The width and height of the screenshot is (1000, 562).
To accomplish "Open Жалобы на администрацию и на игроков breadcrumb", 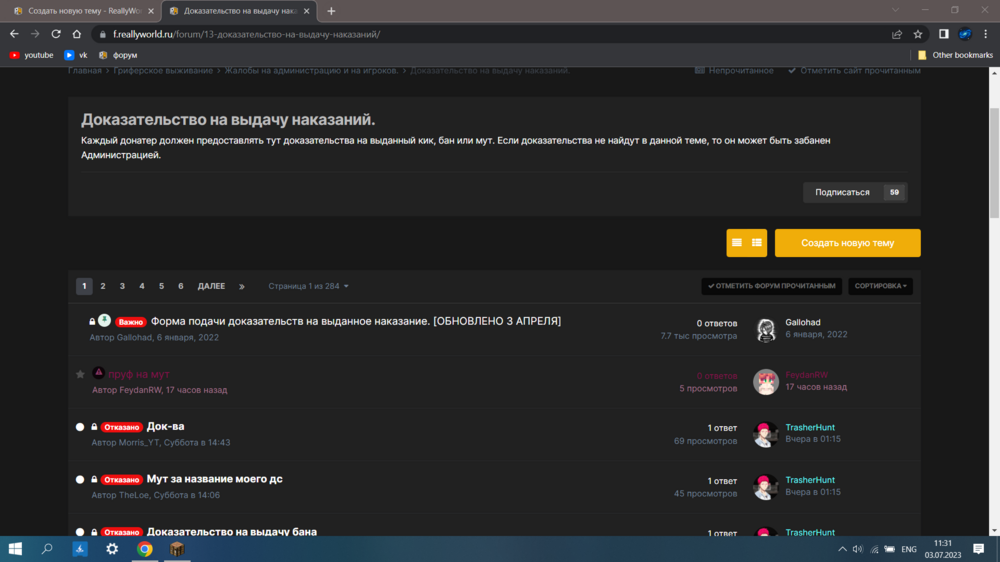I will [311, 70].
